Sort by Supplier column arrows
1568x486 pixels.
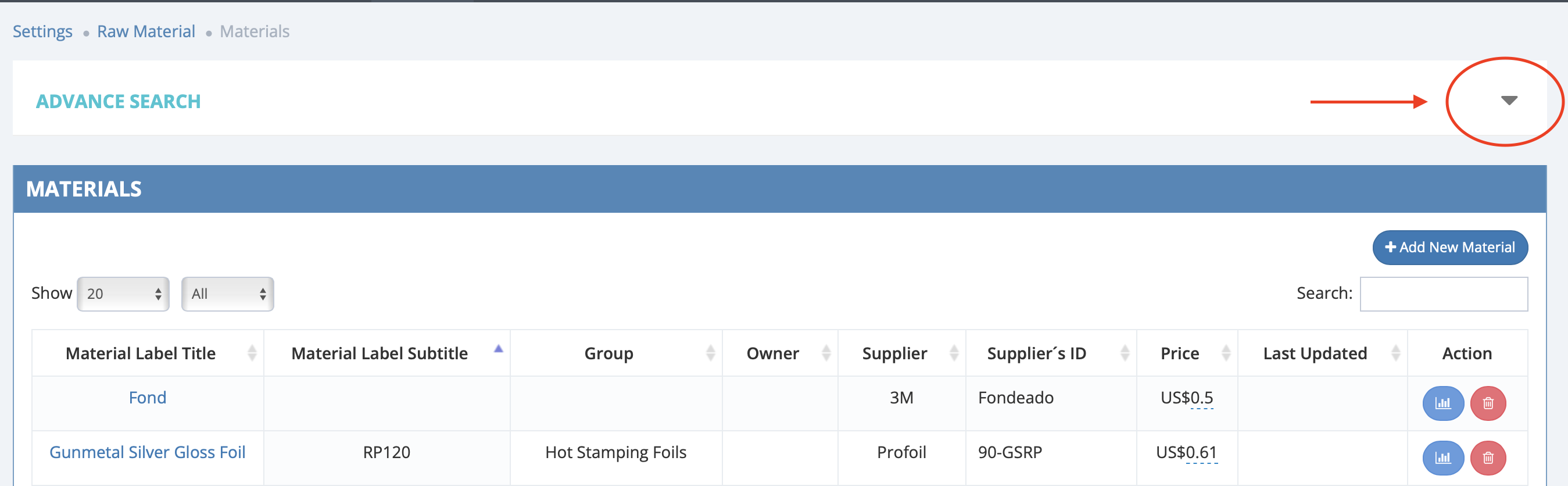coord(954,353)
